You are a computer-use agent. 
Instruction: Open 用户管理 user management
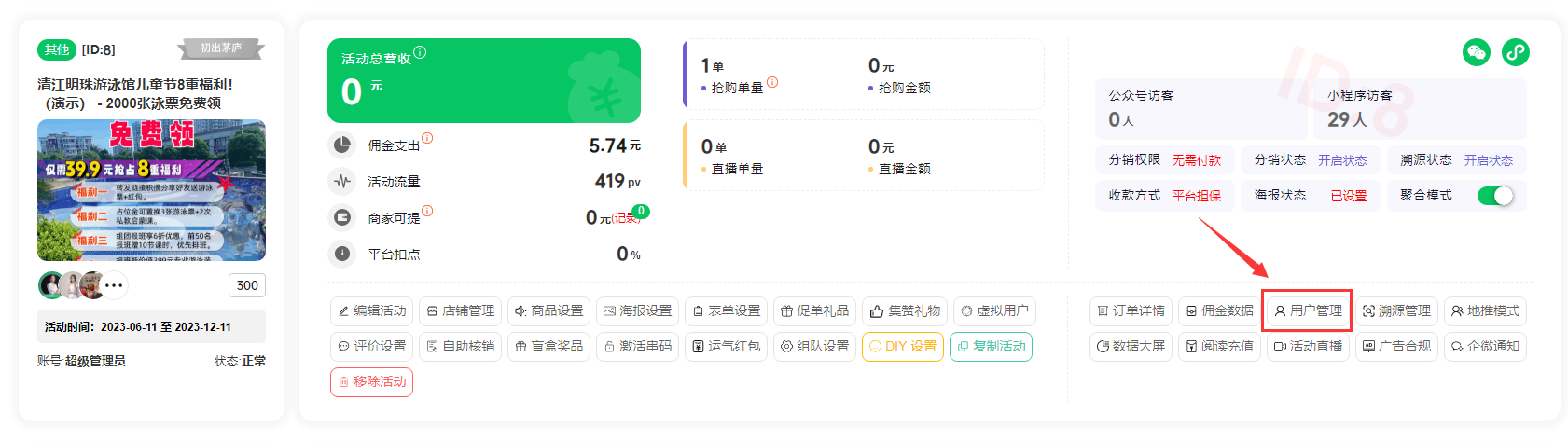tap(1308, 310)
